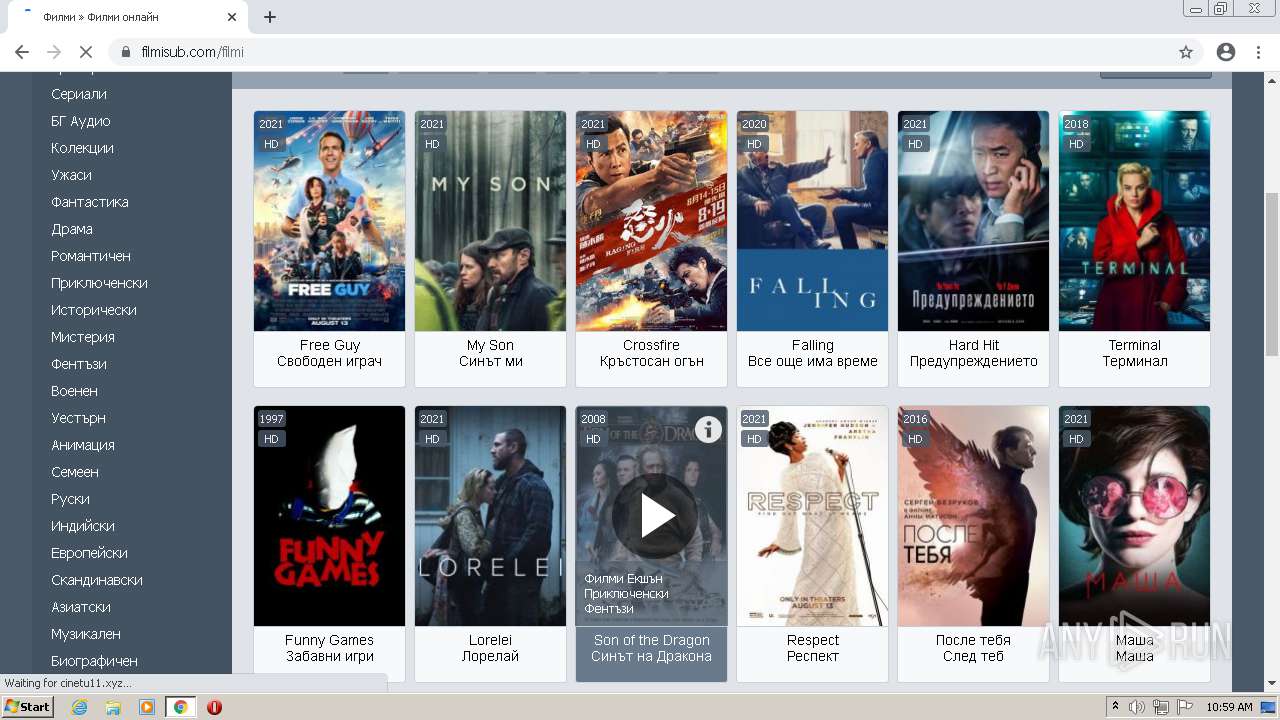The height and width of the screenshot is (720, 1280).
Task: Open Hard Hit movie poster
Action: point(973,221)
